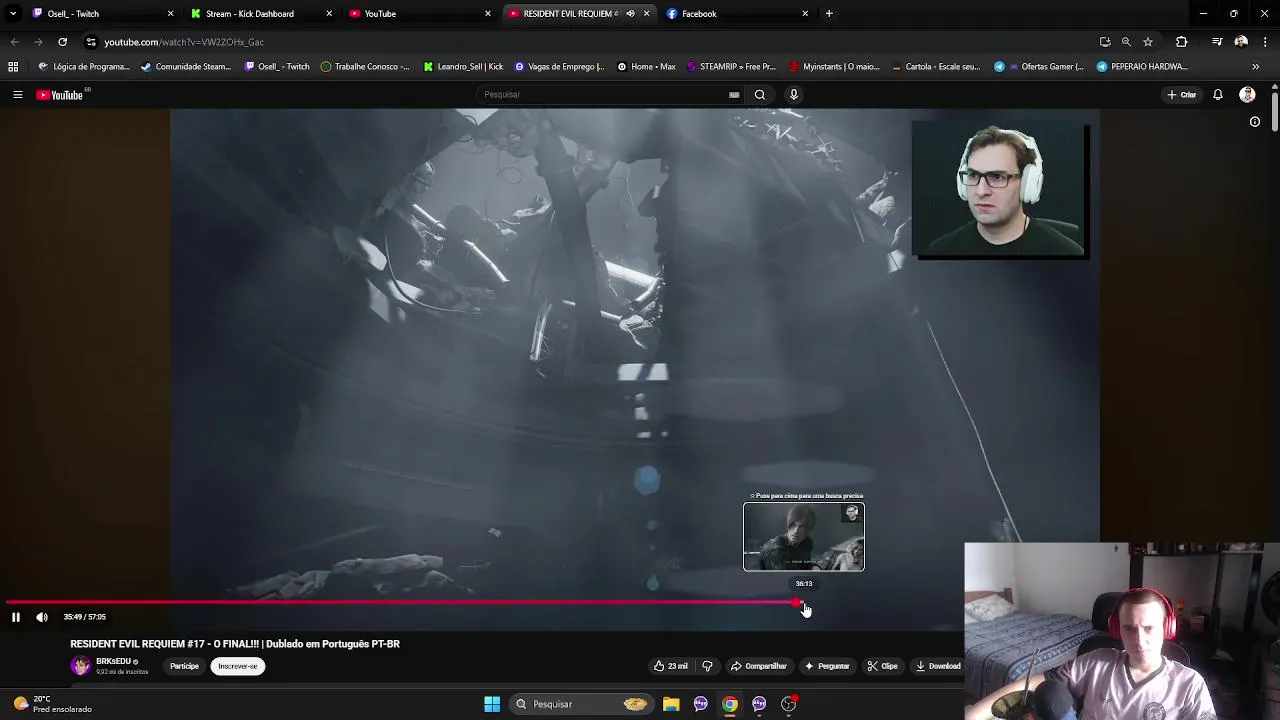
Task: Open the PEPERAIO HARDWA... bookmark
Action: [1142, 67]
